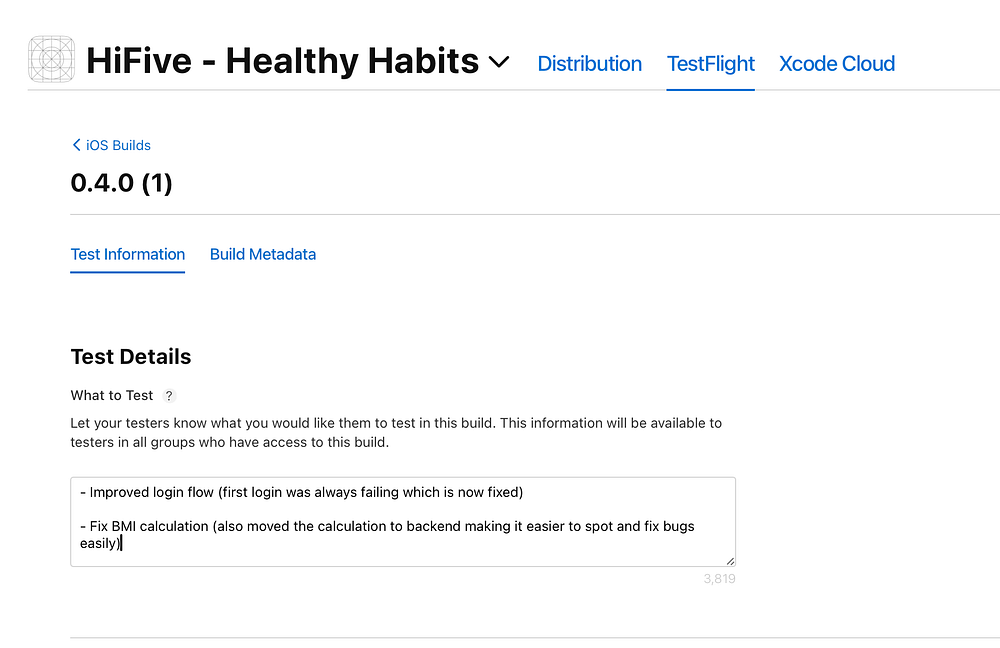Click the 0.4.0 (1) build version heading
Image resolution: width=1000 pixels, height=648 pixels.
121,184
